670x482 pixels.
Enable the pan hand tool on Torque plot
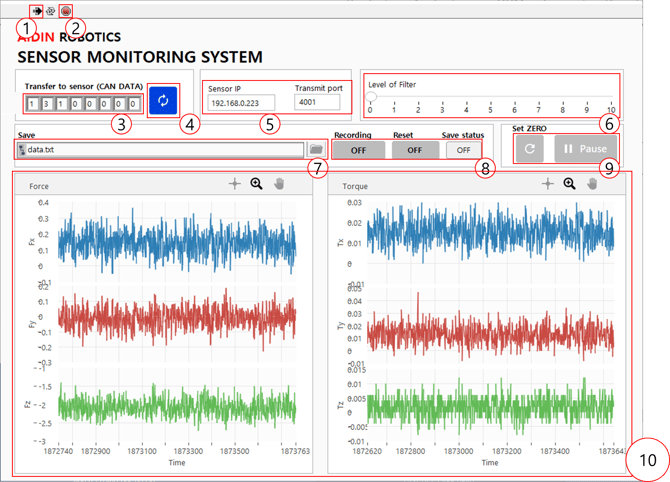tap(592, 184)
